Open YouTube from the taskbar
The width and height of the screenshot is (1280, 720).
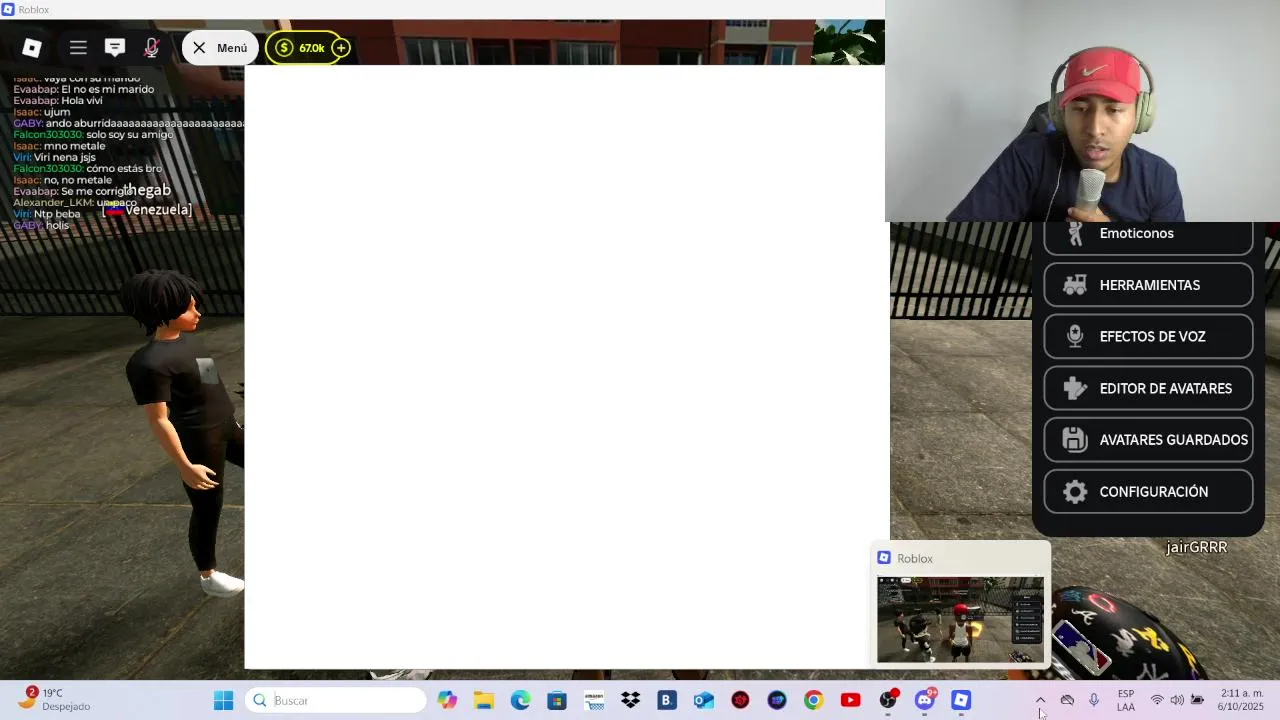pyautogui.click(x=850, y=701)
